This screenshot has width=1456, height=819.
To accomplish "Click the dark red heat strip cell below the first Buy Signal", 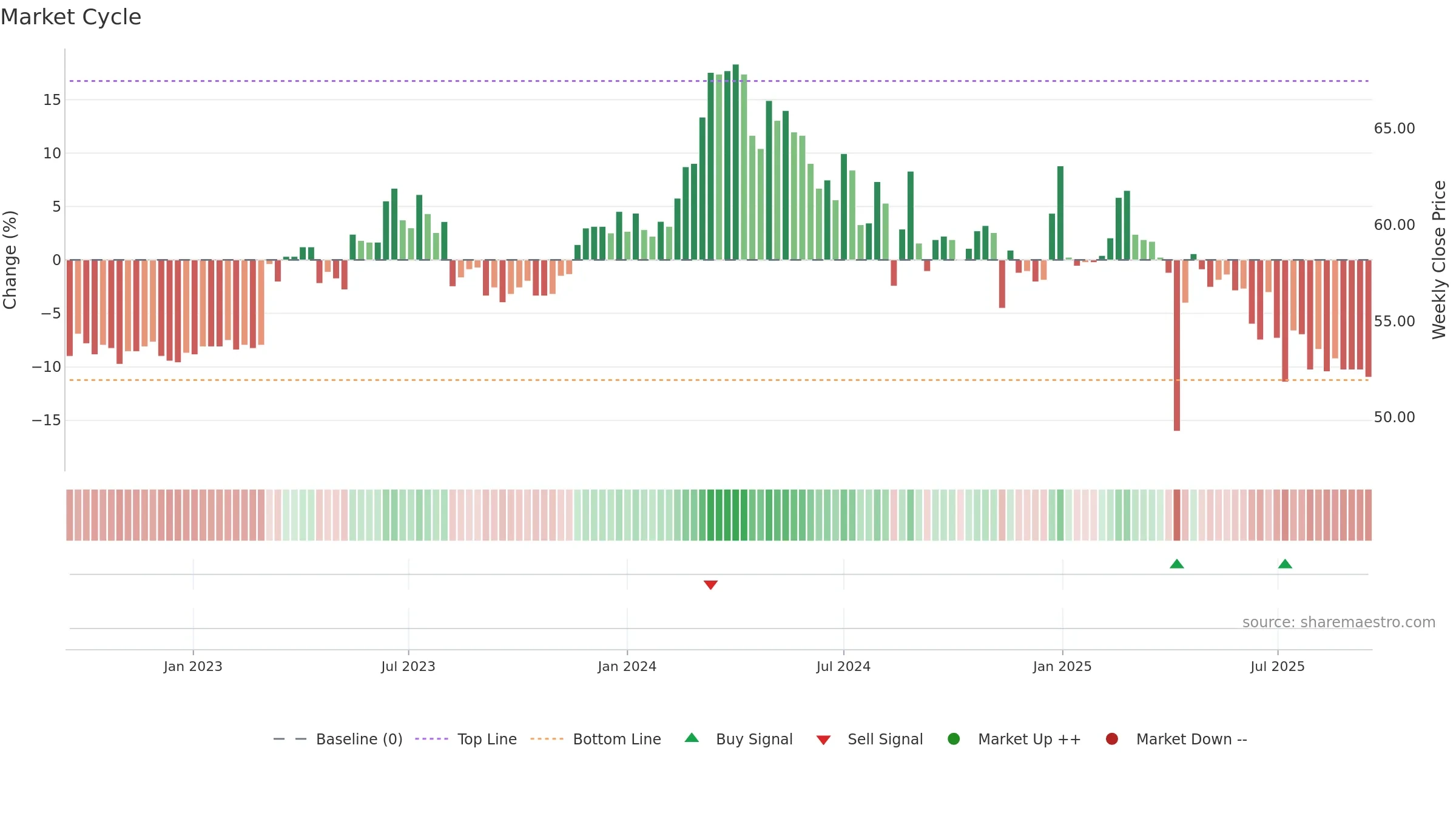I will coord(1177,515).
